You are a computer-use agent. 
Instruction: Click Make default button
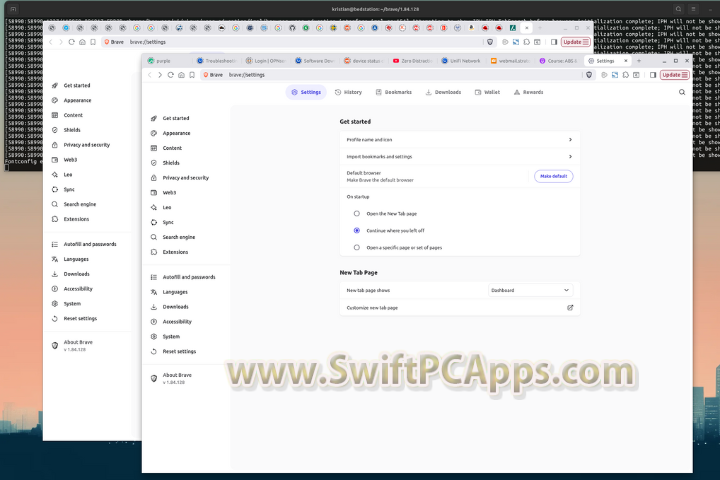pyautogui.click(x=553, y=176)
